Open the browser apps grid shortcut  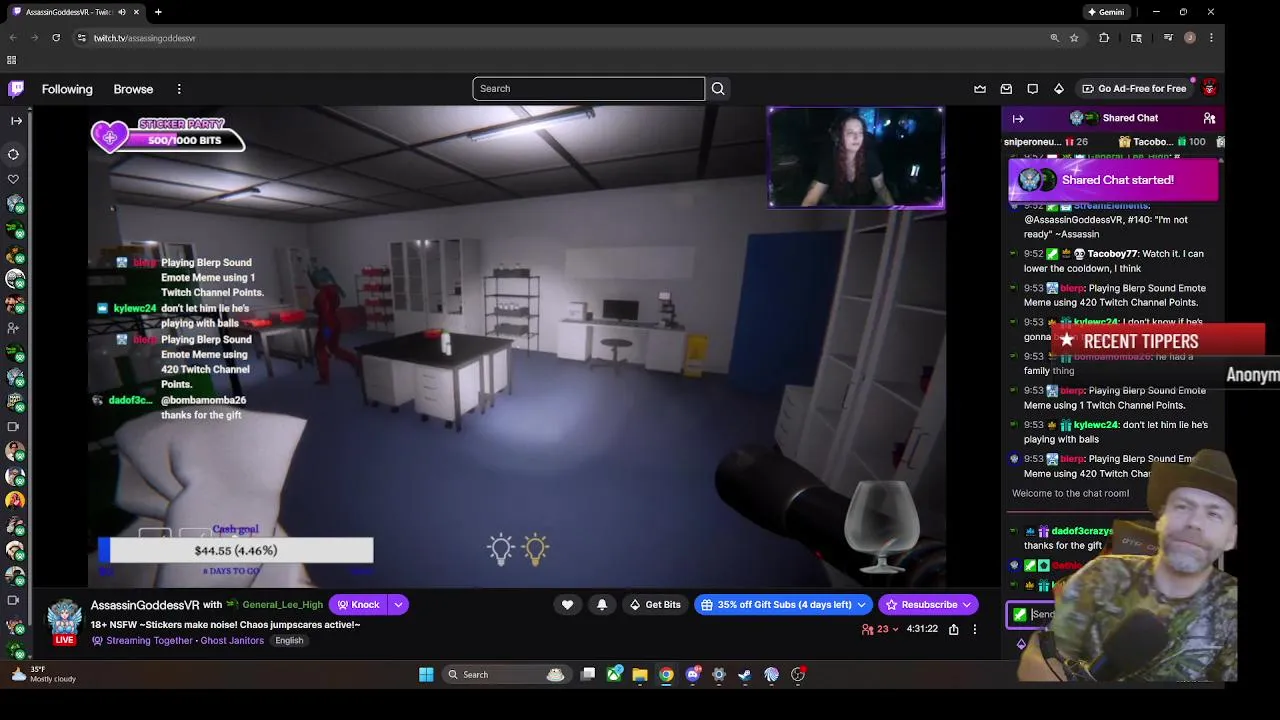(12, 60)
